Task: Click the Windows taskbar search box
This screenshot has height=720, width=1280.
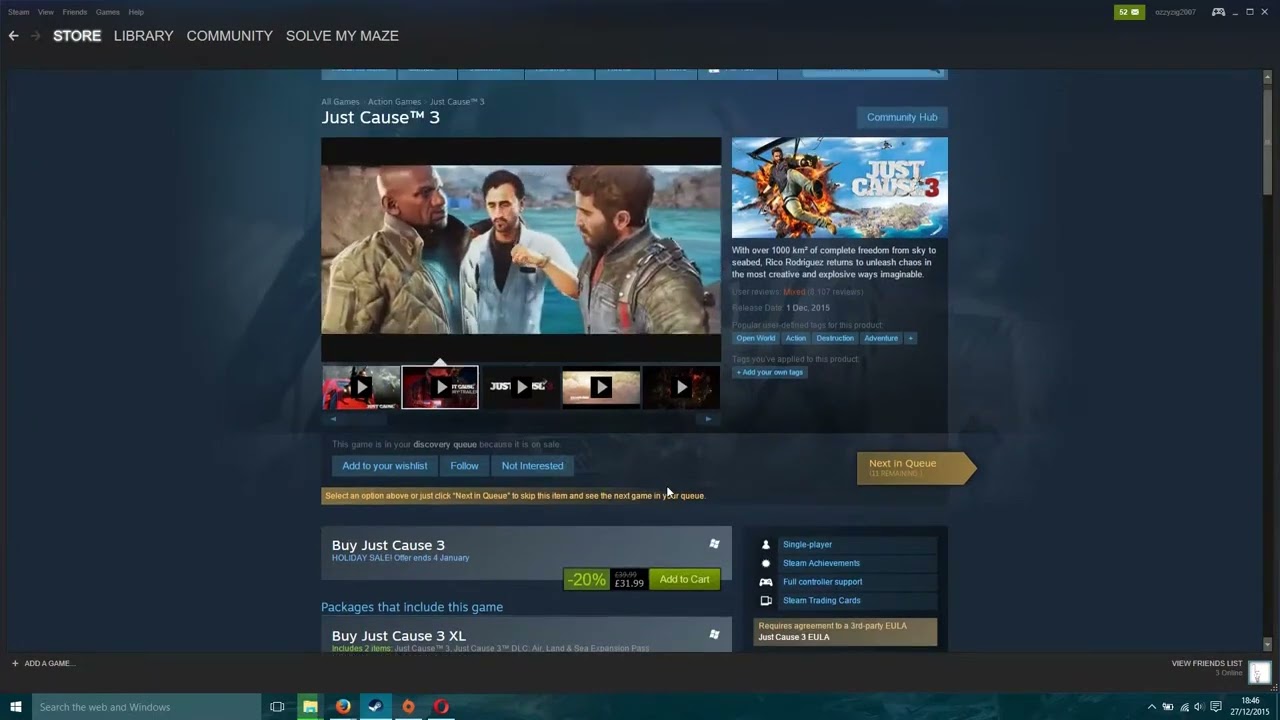Action: (147, 707)
